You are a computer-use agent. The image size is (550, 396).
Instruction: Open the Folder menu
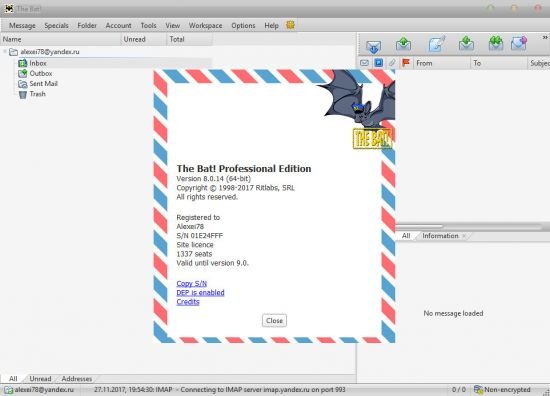point(87,26)
